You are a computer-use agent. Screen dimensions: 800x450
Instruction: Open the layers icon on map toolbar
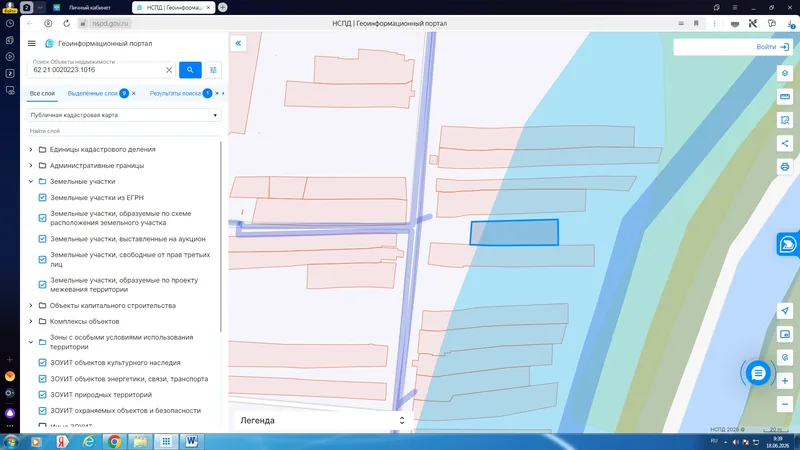pos(785,73)
